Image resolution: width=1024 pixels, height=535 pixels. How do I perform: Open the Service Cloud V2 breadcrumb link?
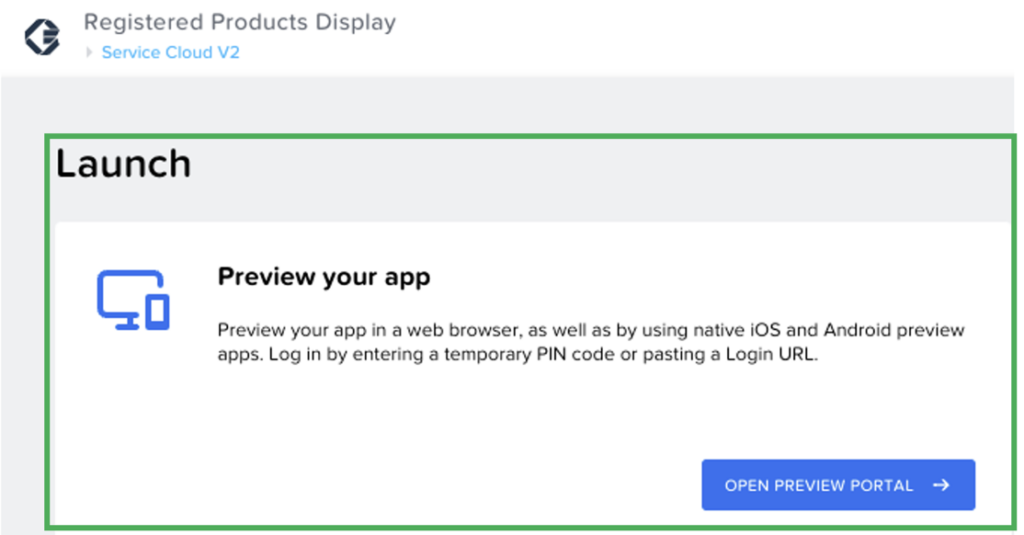click(170, 52)
